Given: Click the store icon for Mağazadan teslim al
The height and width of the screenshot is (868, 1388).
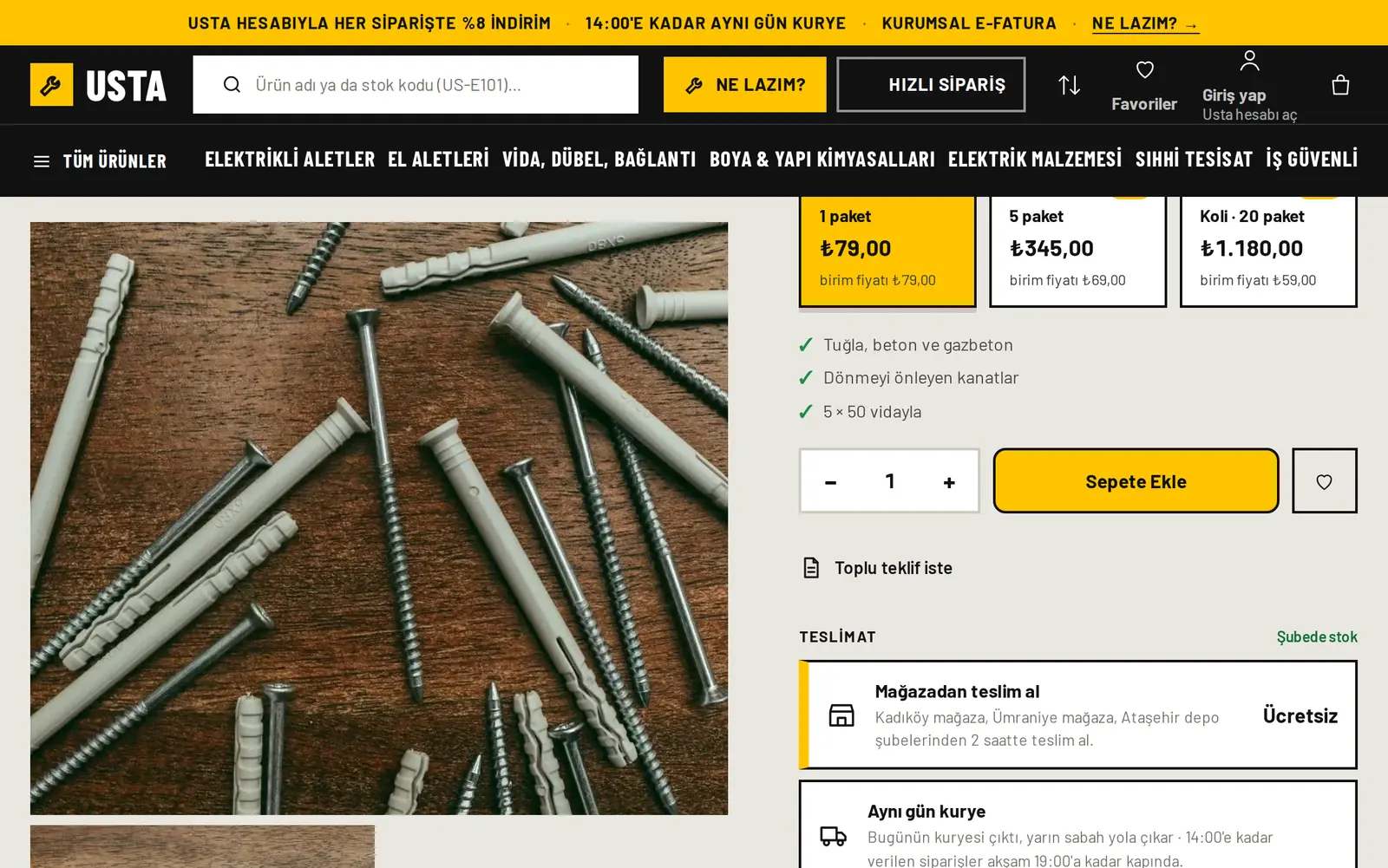Looking at the screenshot, I should coord(841,715).
